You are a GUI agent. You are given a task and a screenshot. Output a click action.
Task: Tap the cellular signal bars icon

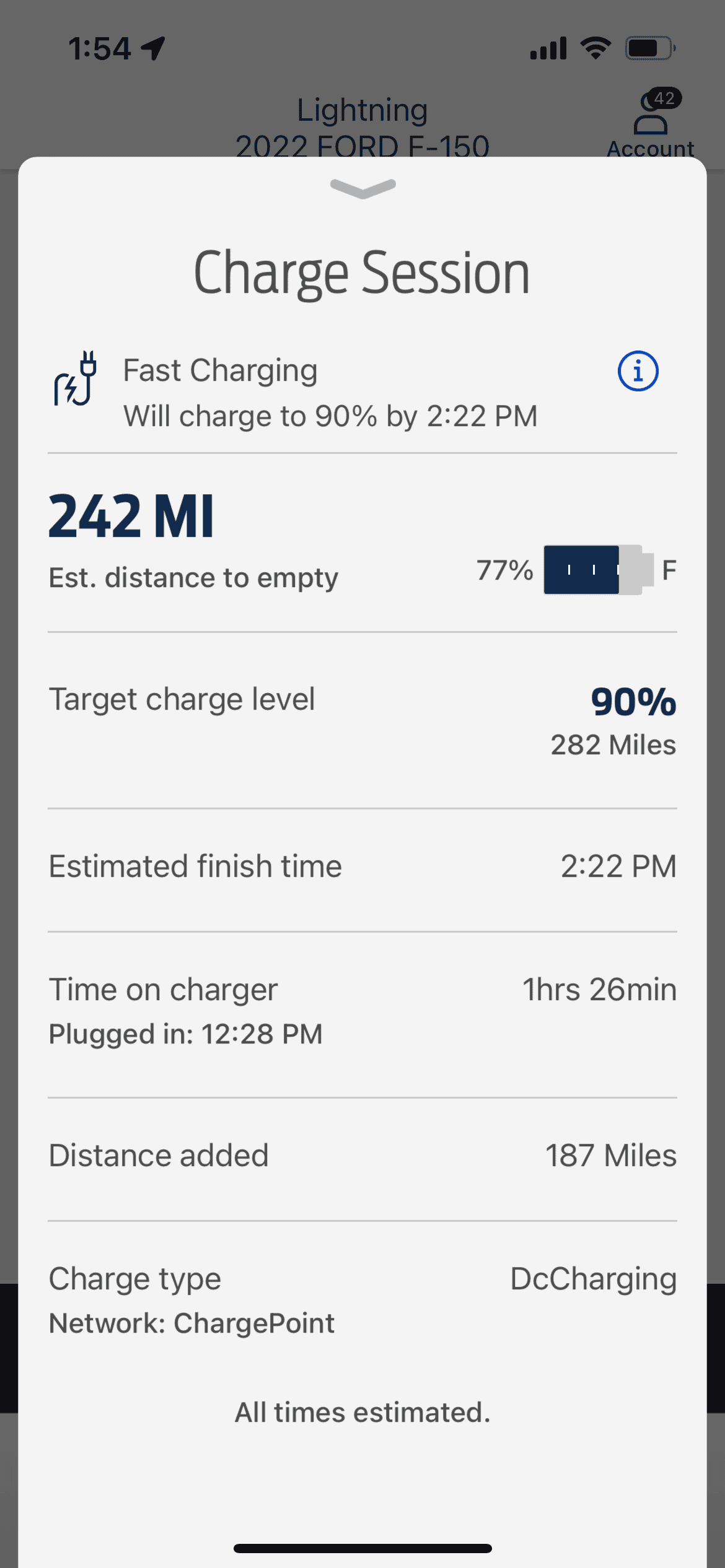(548, 48)
